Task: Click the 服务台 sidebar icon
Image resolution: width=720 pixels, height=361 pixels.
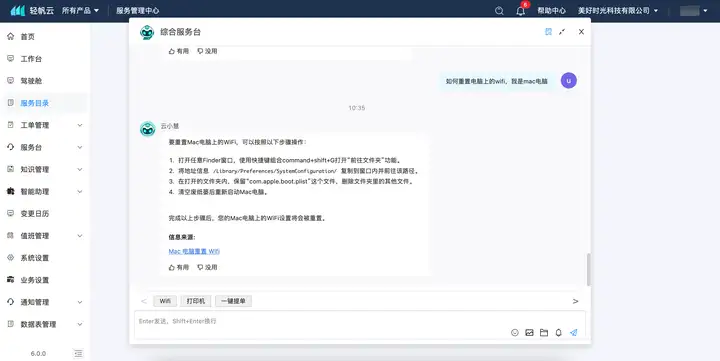Action: [x=11, y=147]
